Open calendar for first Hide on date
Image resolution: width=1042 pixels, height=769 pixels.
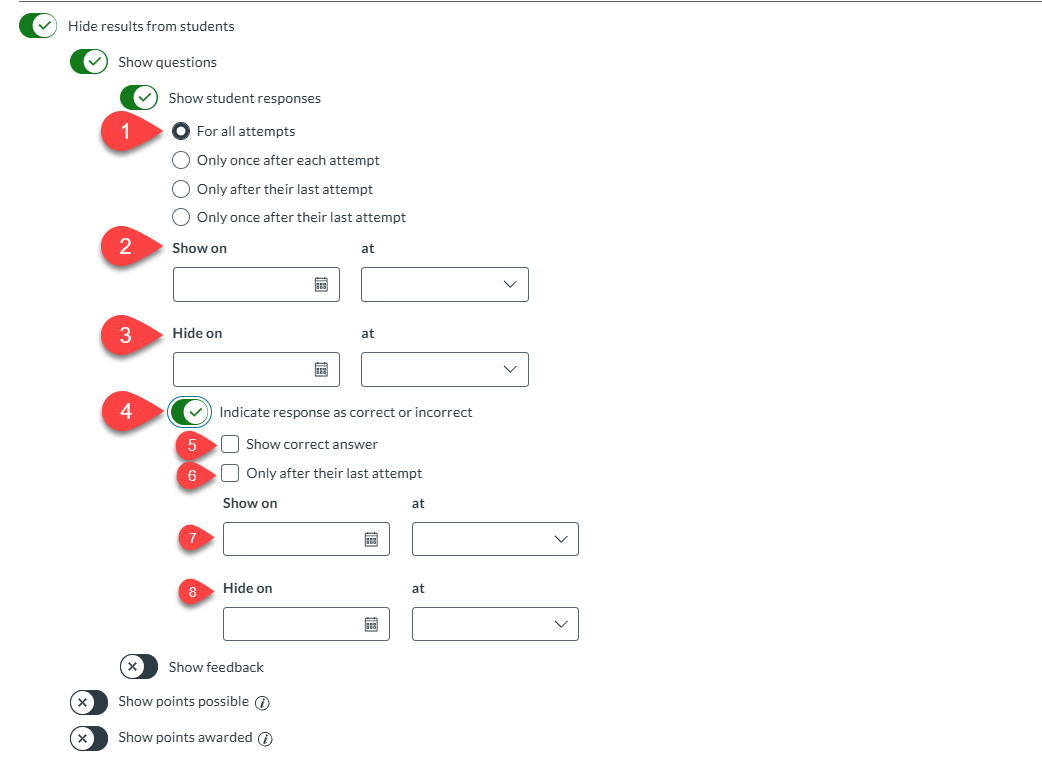(321, 370)
